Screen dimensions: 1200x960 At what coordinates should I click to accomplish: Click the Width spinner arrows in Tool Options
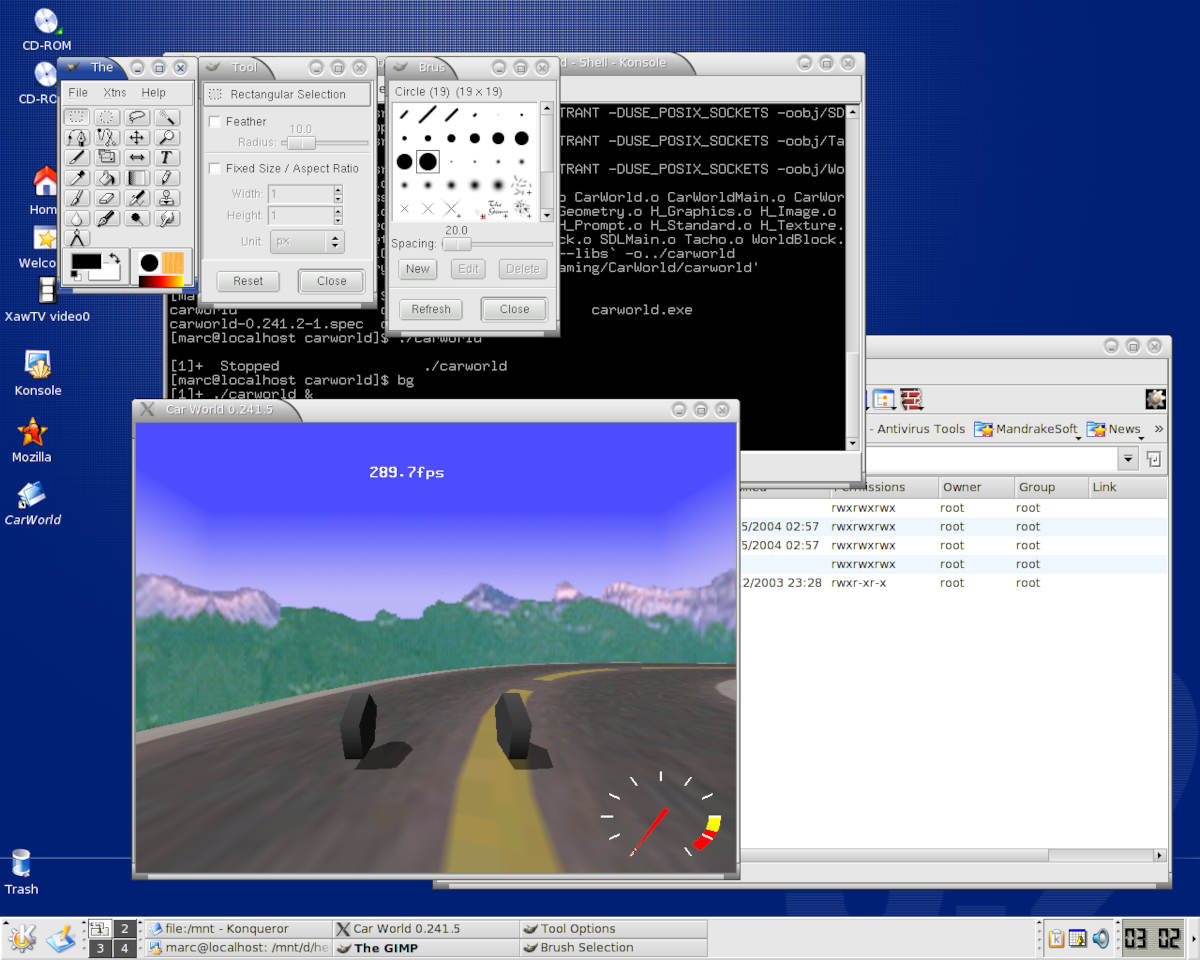click(x=338, y=194)
